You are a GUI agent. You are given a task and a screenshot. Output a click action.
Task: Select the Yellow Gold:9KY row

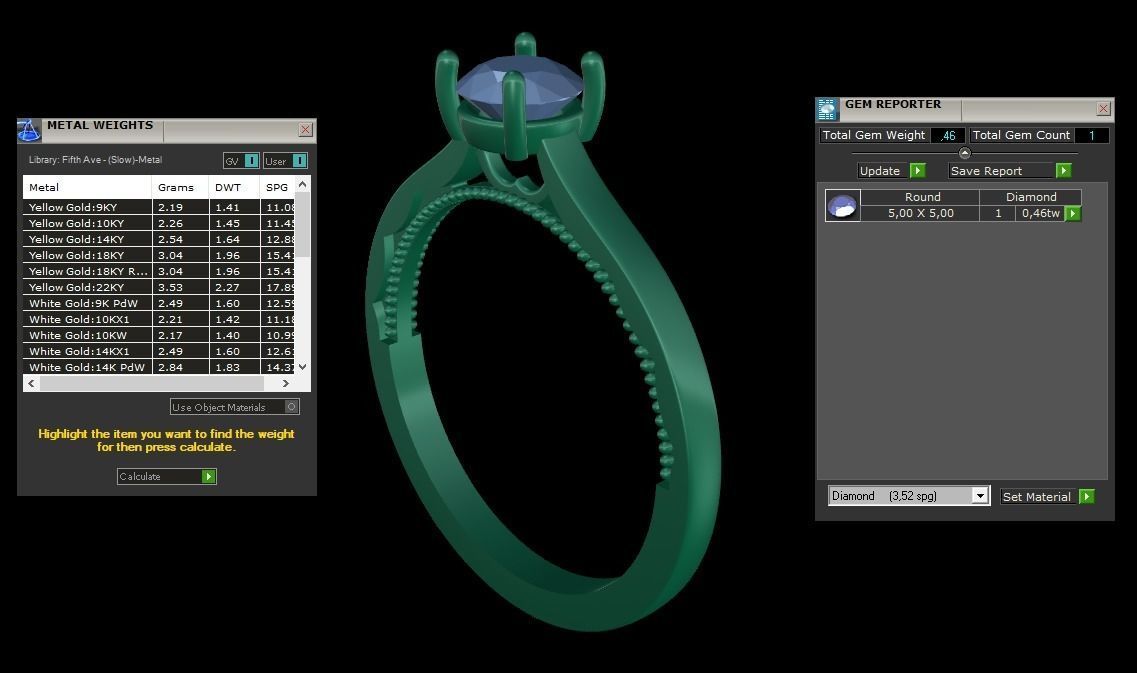pos(159,207)
